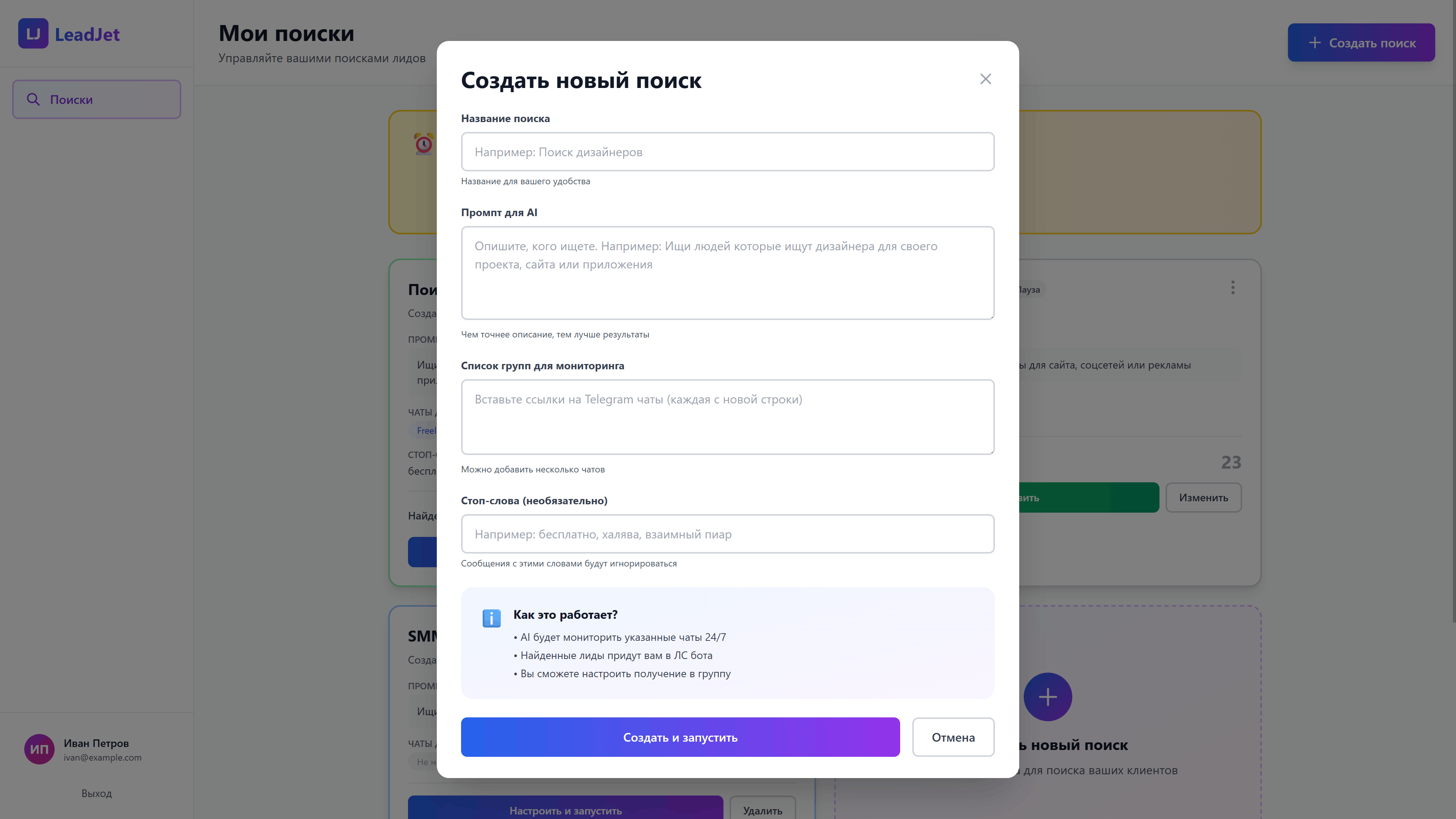This screenshot has width=1456, height=819.
Task: Click the LeadJet LJ logo icon
Action: coord(33,34)
